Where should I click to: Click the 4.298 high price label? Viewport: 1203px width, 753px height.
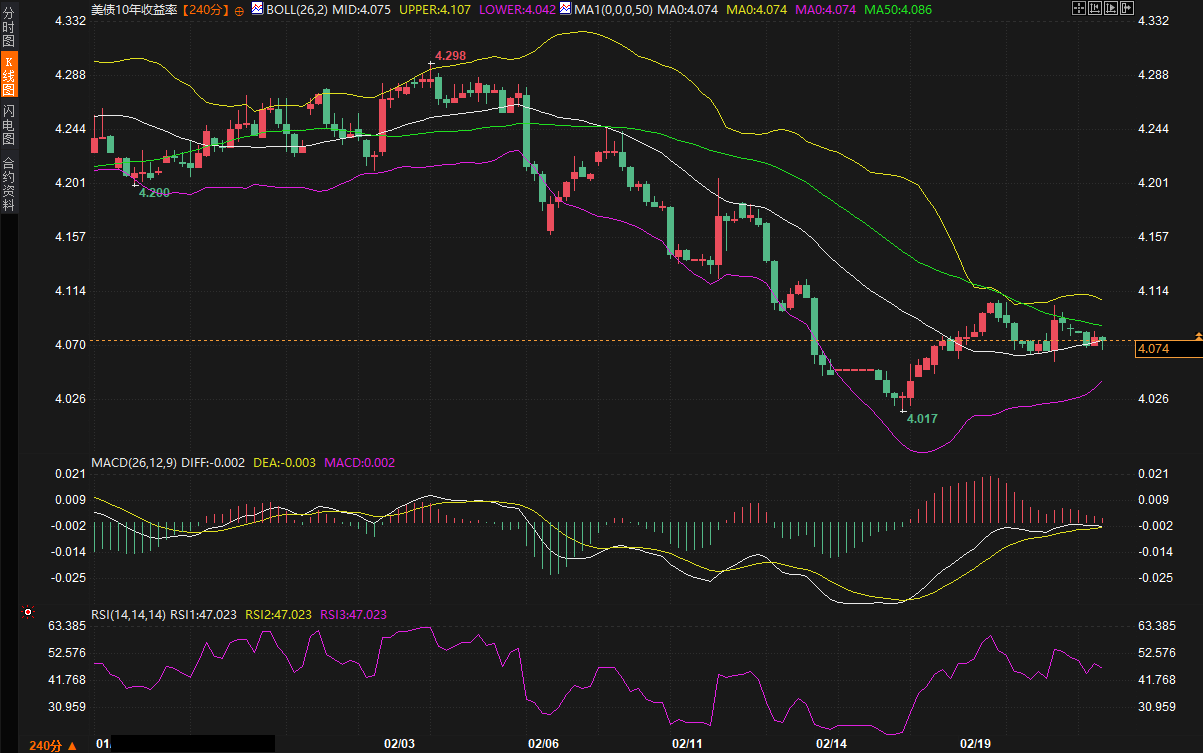tap(450, 56)
